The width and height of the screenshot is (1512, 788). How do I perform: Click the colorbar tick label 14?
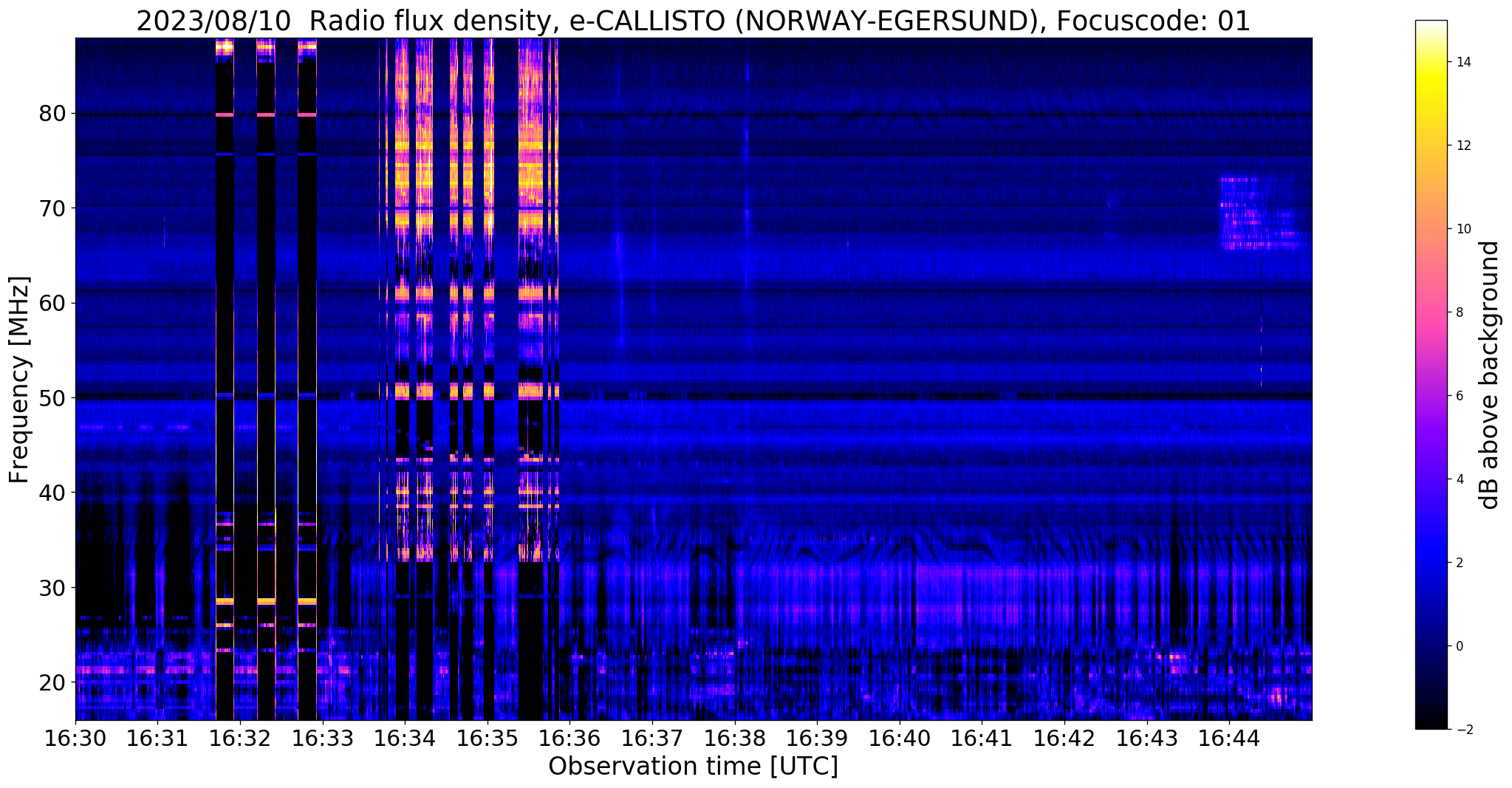(x=1463, y=62)
